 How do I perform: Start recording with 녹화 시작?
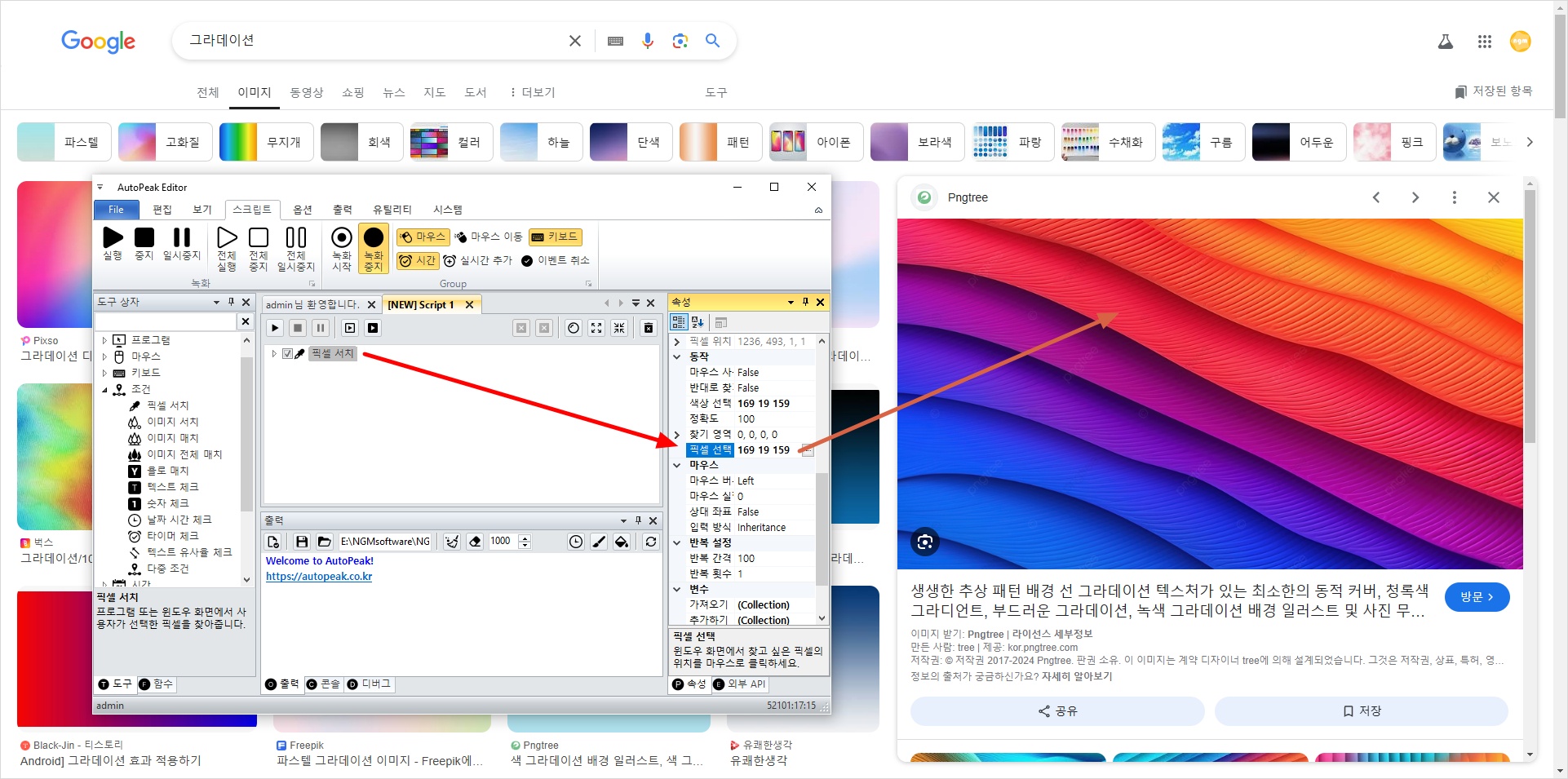(342, 248)
